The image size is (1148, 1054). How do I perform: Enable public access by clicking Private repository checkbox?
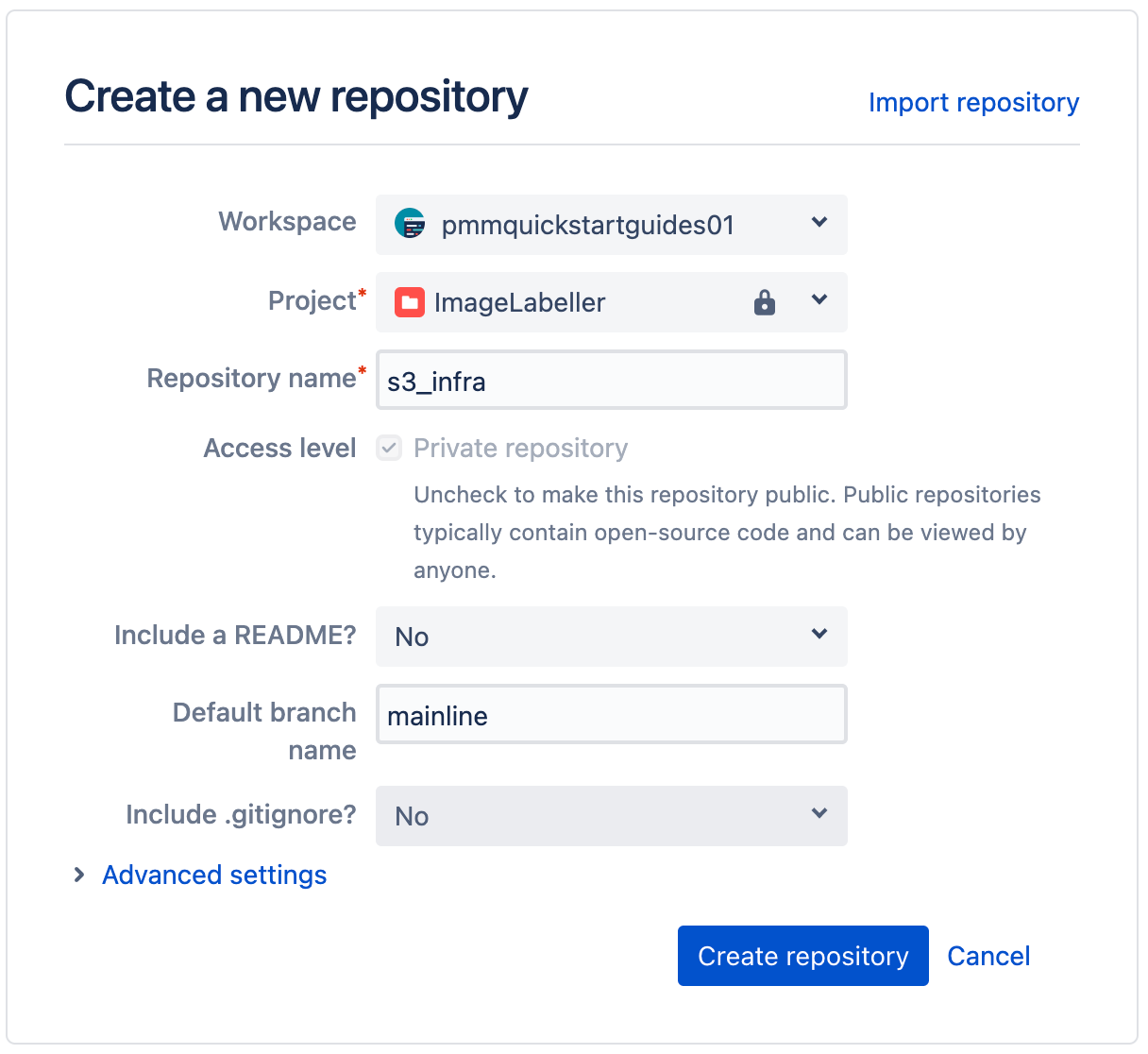click(x=388, y=448)
